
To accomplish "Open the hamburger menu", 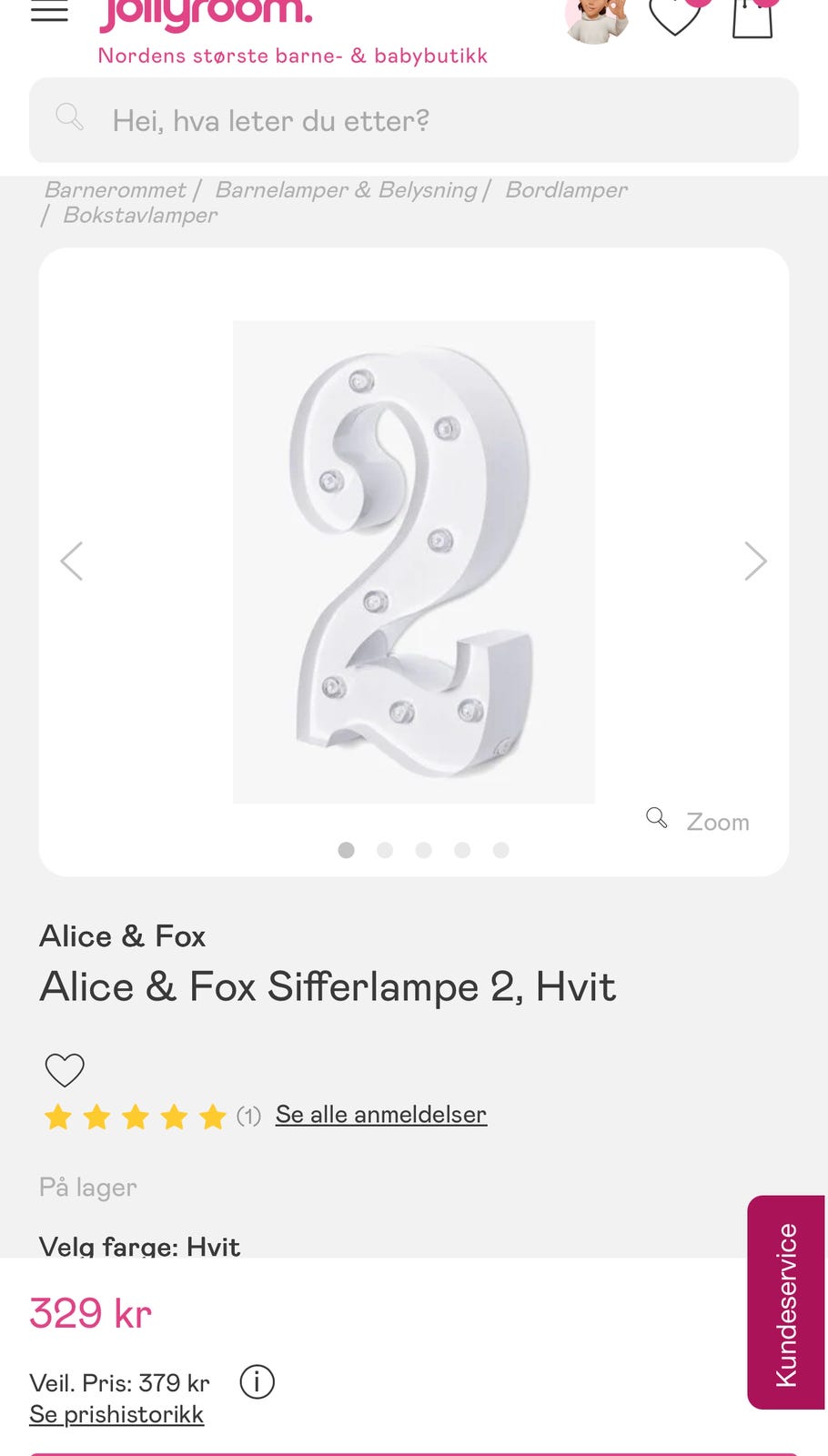I will (x=49, y=11).
